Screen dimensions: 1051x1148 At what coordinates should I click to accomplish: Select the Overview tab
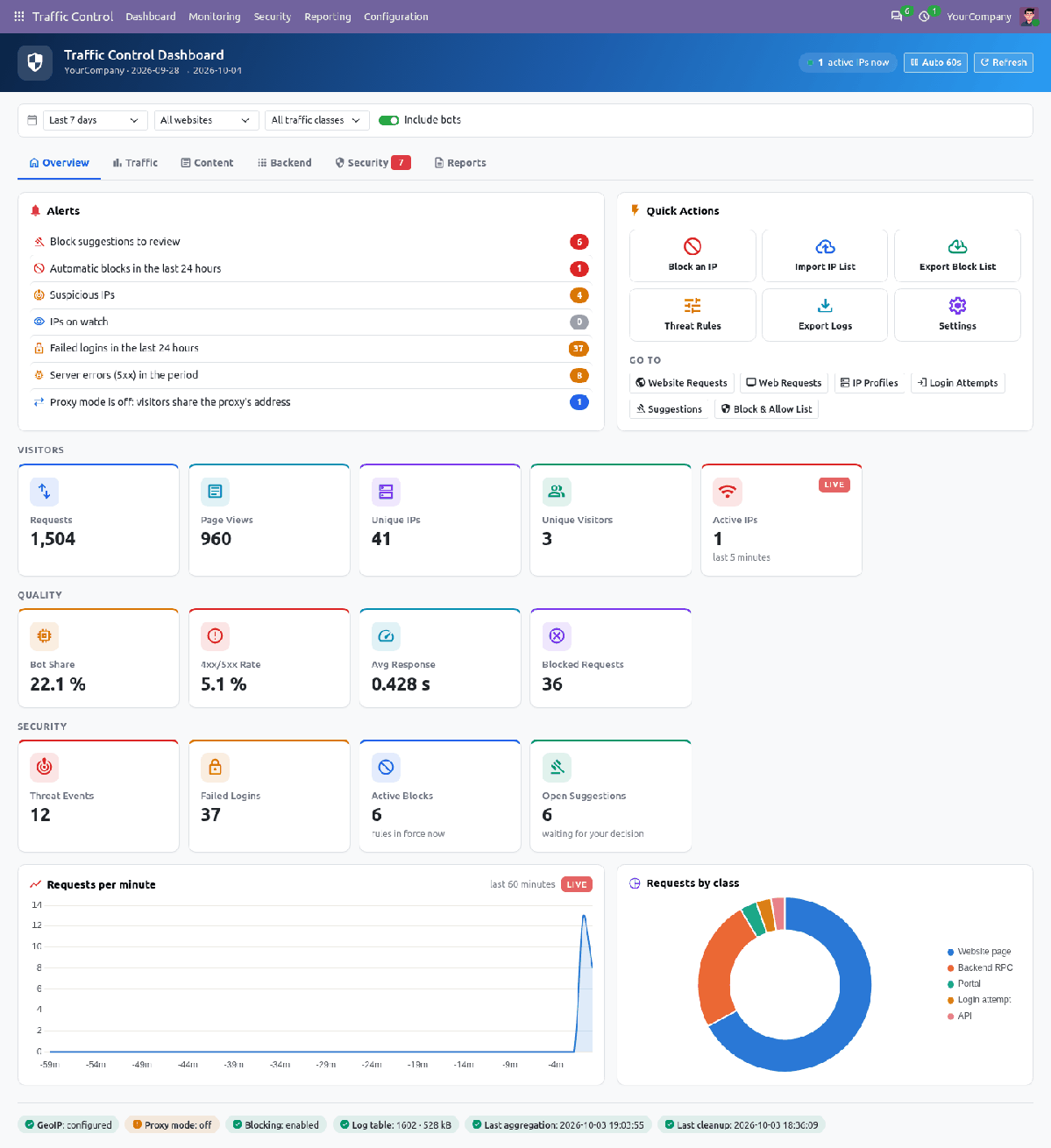(59, 163)
